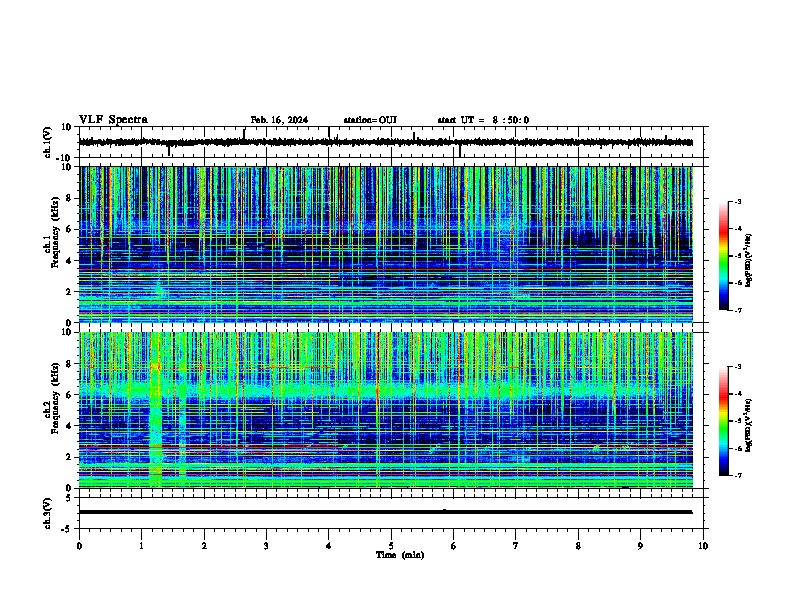Click the ch.2 spectrogram color scale bar
The image size is (792, 612).
(x=724, y=421)
